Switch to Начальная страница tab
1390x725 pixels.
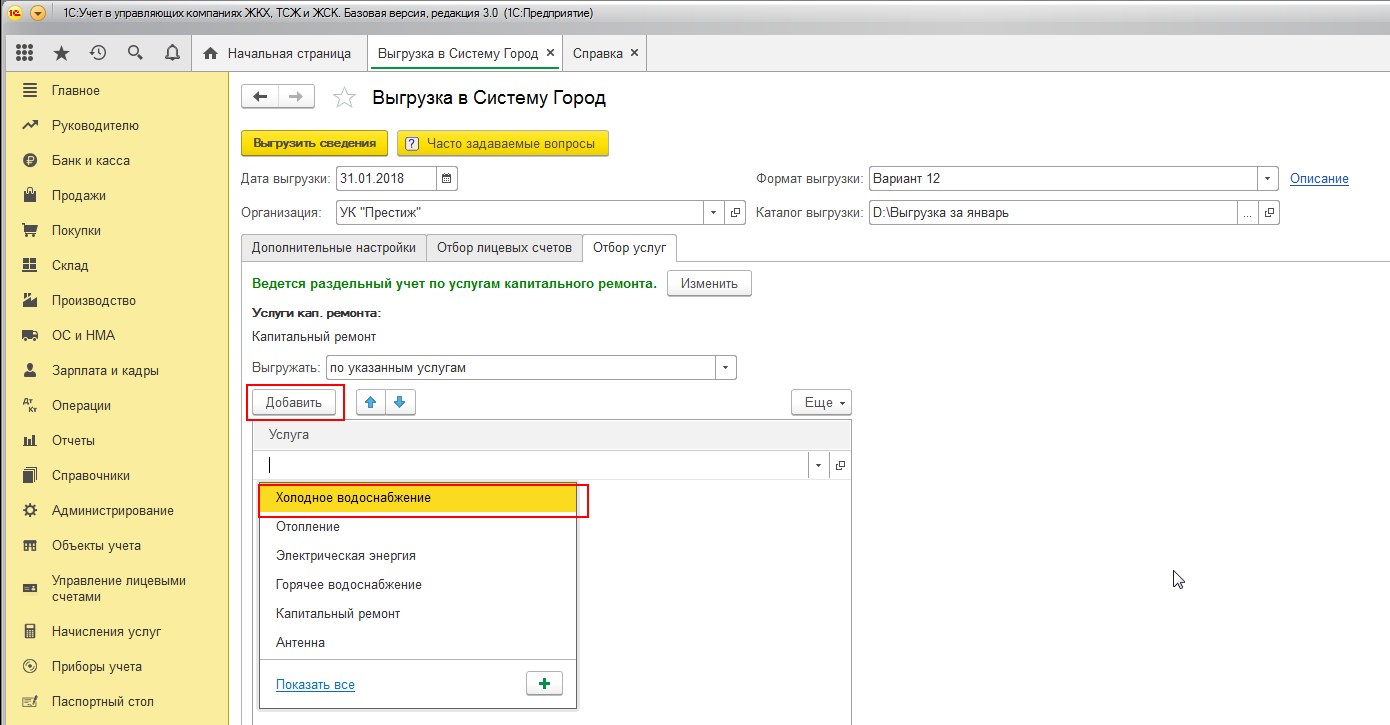278,53
